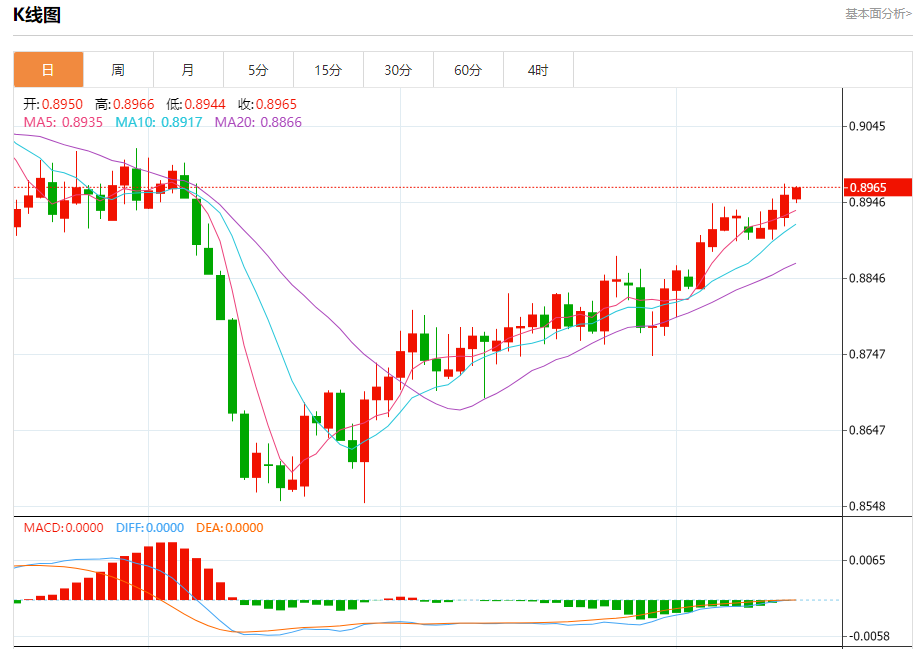The height and width of the screenshot is (649, 922).
Task: Click the MACD:0.0000 label
Action: (x=64, y=528)
